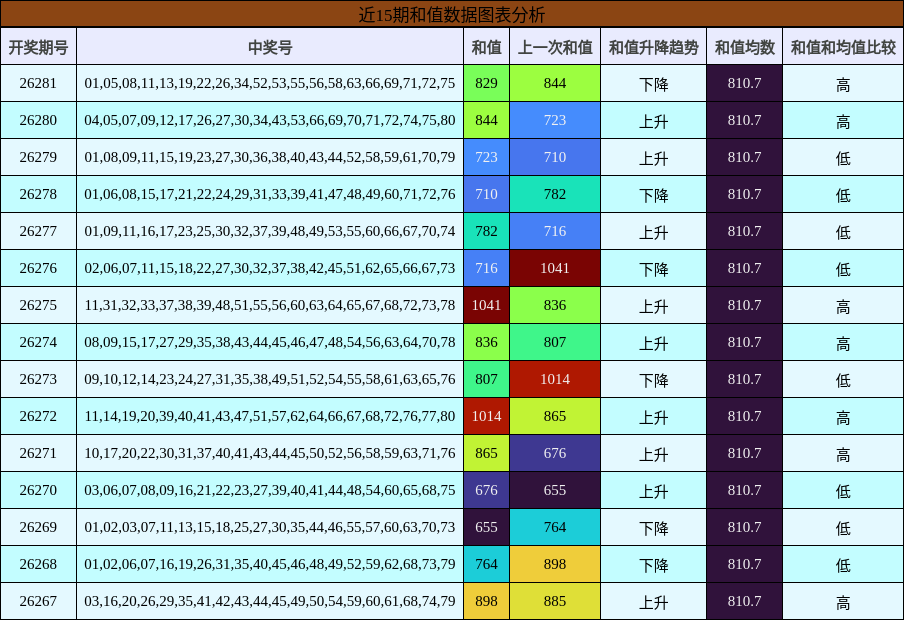Screen dimensions: 904x620
Task: Select 和值 cell 723 in row 26279
Action: (x=487, y=157)
